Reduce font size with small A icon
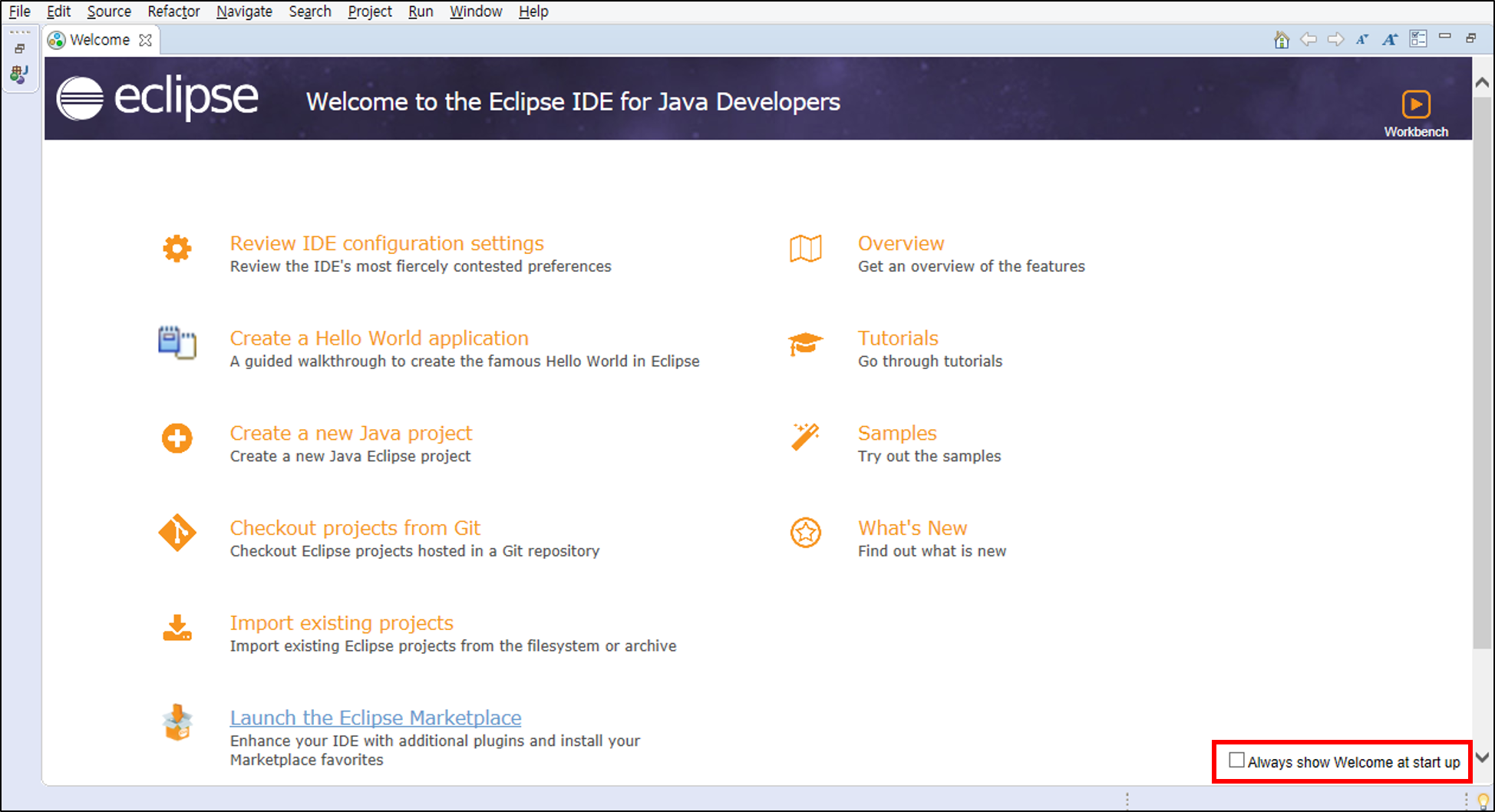1495x812 pixels. [x=1362, y=39]
